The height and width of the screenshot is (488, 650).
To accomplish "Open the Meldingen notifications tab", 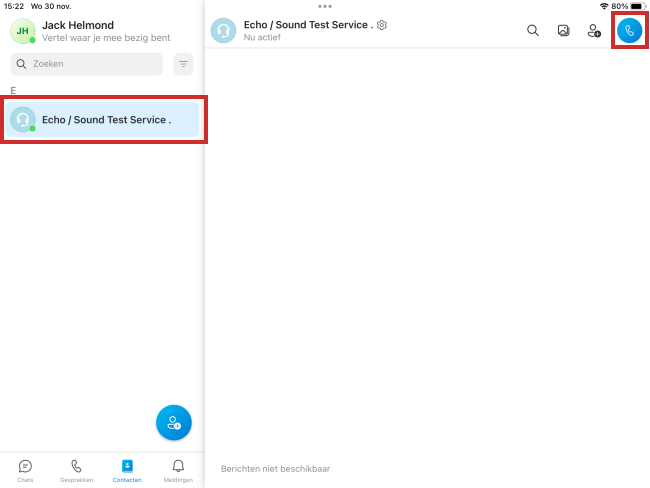I will click(178, 471).
